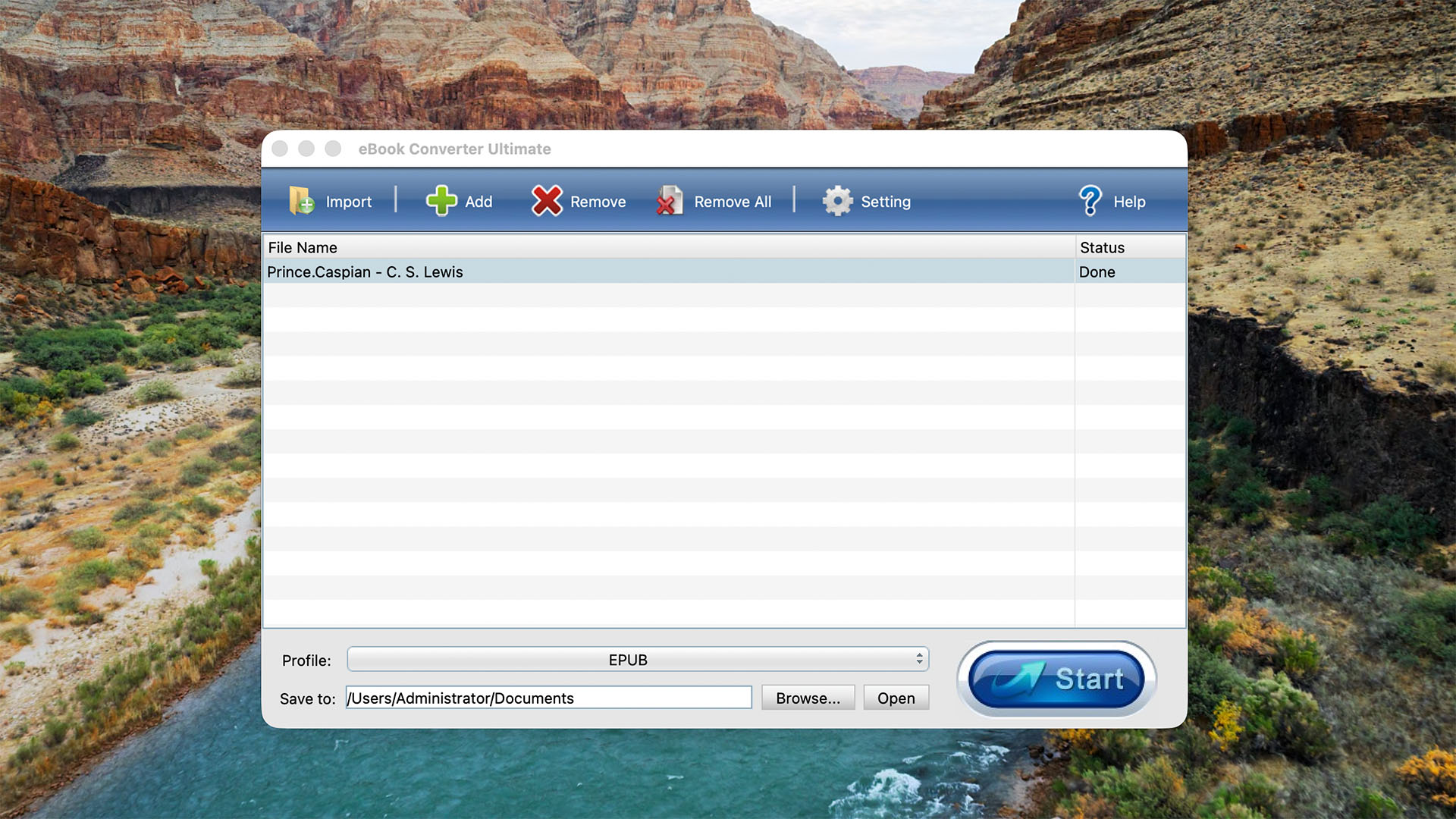Click the Help label in toolbar

point(1129,202)
